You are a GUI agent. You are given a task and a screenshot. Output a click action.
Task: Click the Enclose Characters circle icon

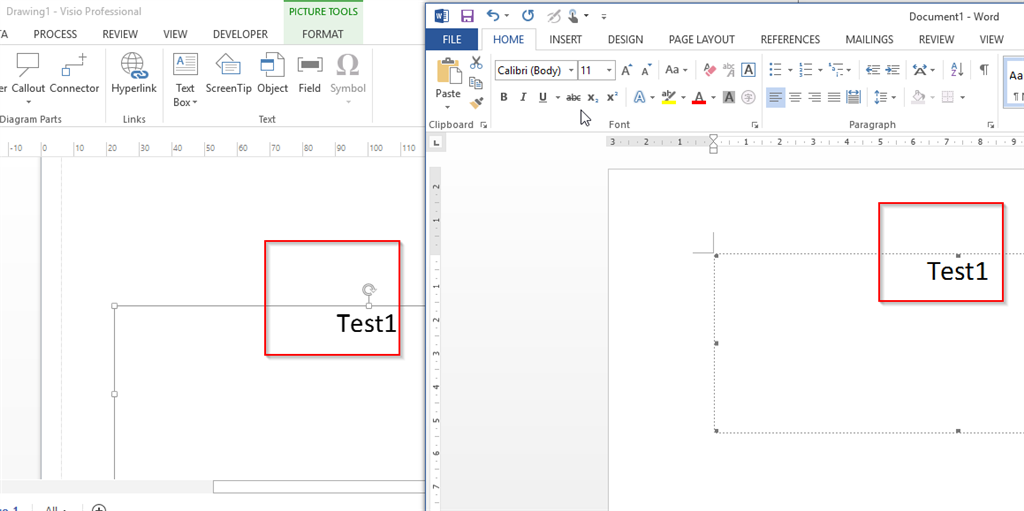pos(748,97)
